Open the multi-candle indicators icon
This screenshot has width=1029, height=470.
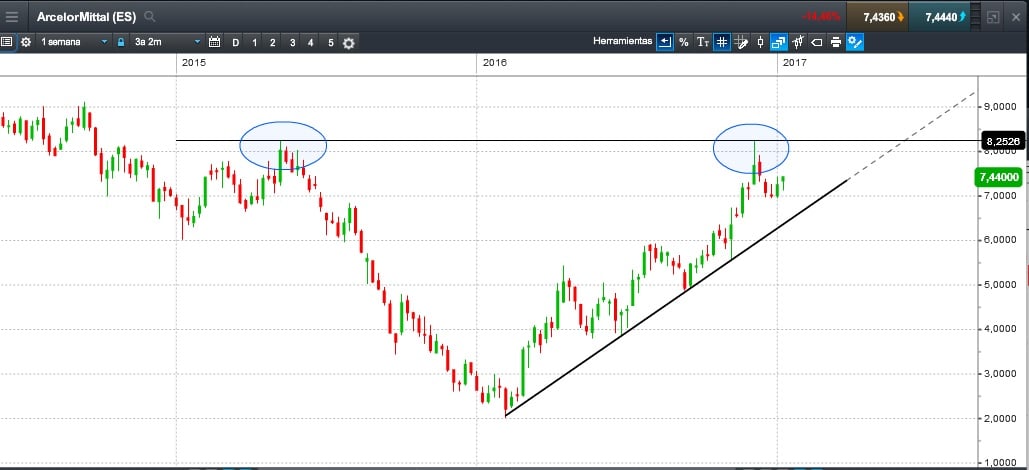click(x=798, y=42)
